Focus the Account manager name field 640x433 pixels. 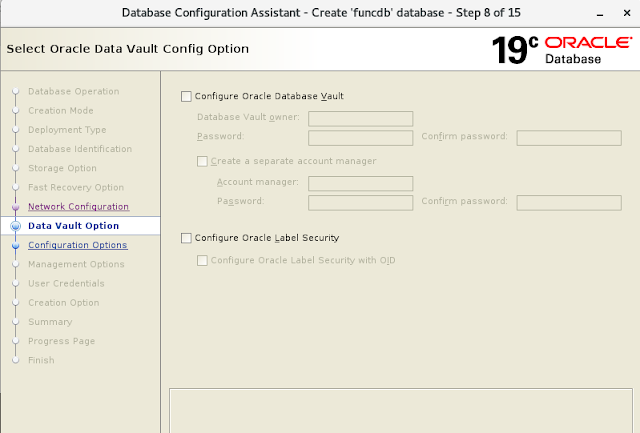pos(360,184)
